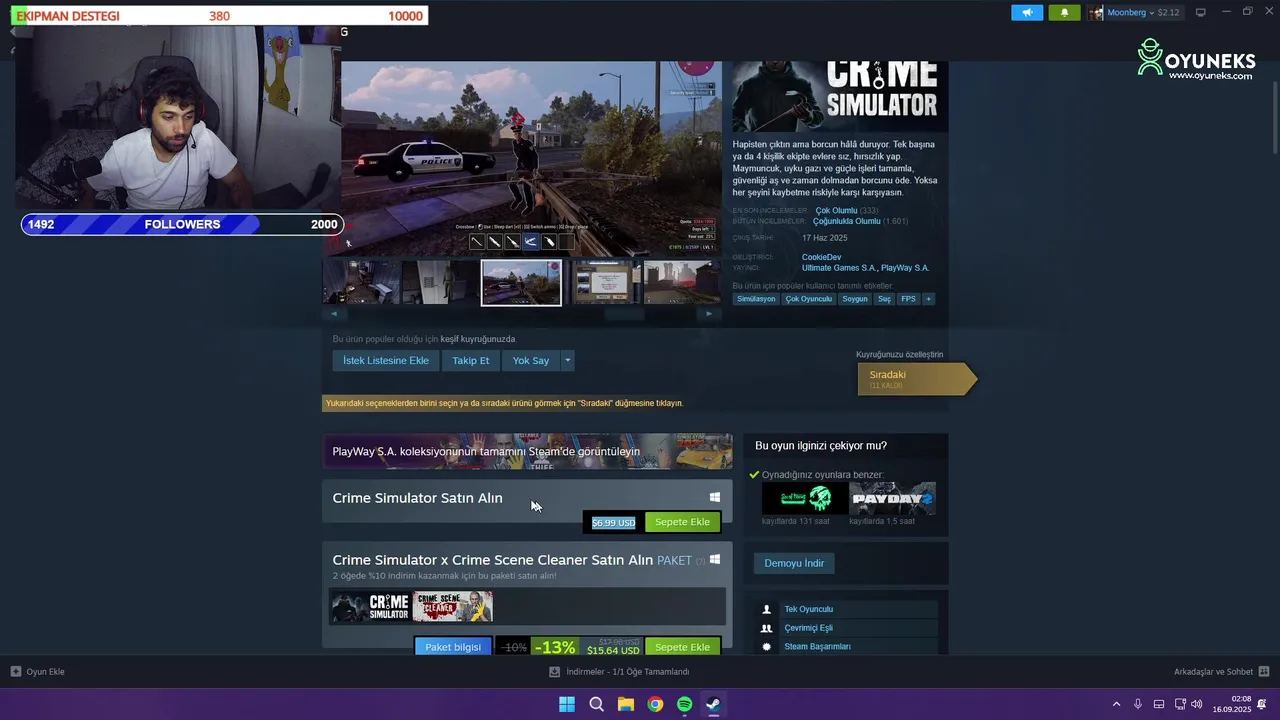Click the Sıradaki queue button
This screenshot has width=1280, height=720.
tap(916, 379)
